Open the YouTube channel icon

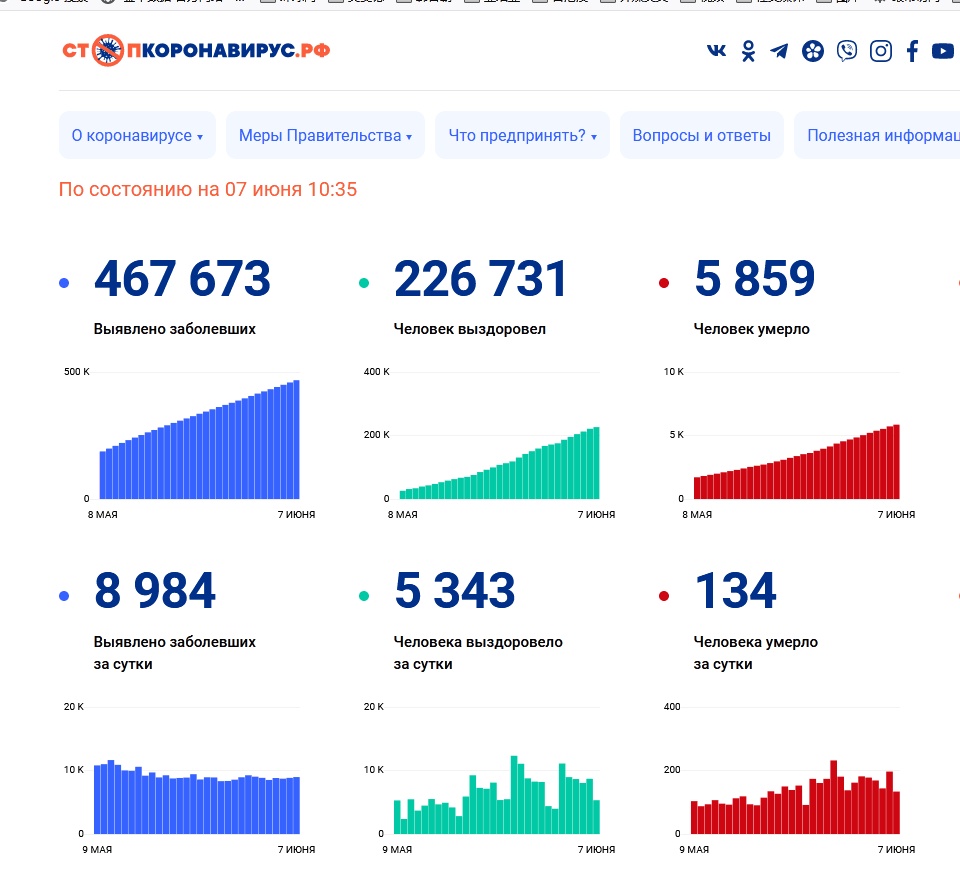pyautogui.click(x=942, y=51)
